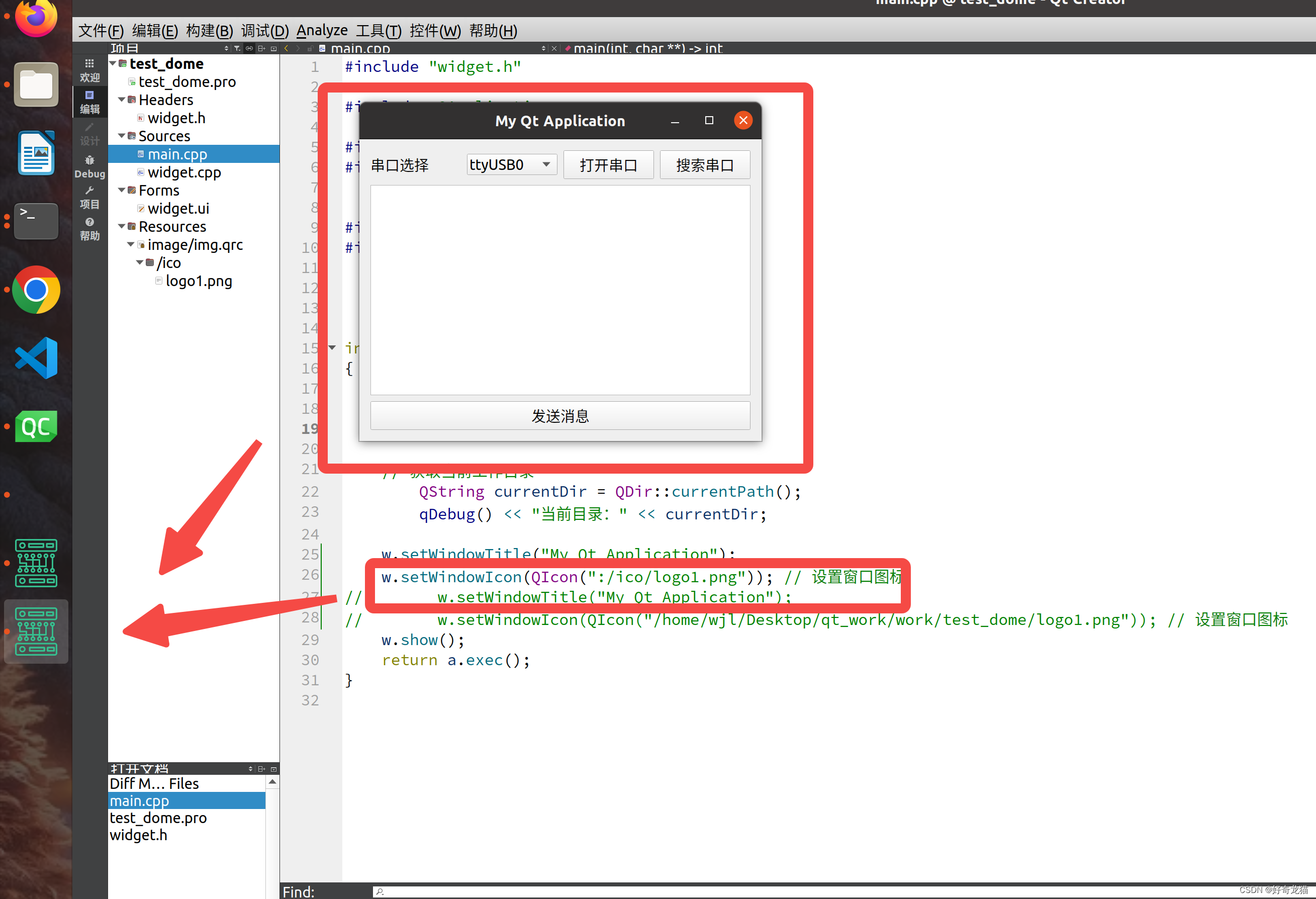Screen dimensions: 1316x899
Task: Click the 打开文档 list scroll-up arrow
Action: [272, 782]
